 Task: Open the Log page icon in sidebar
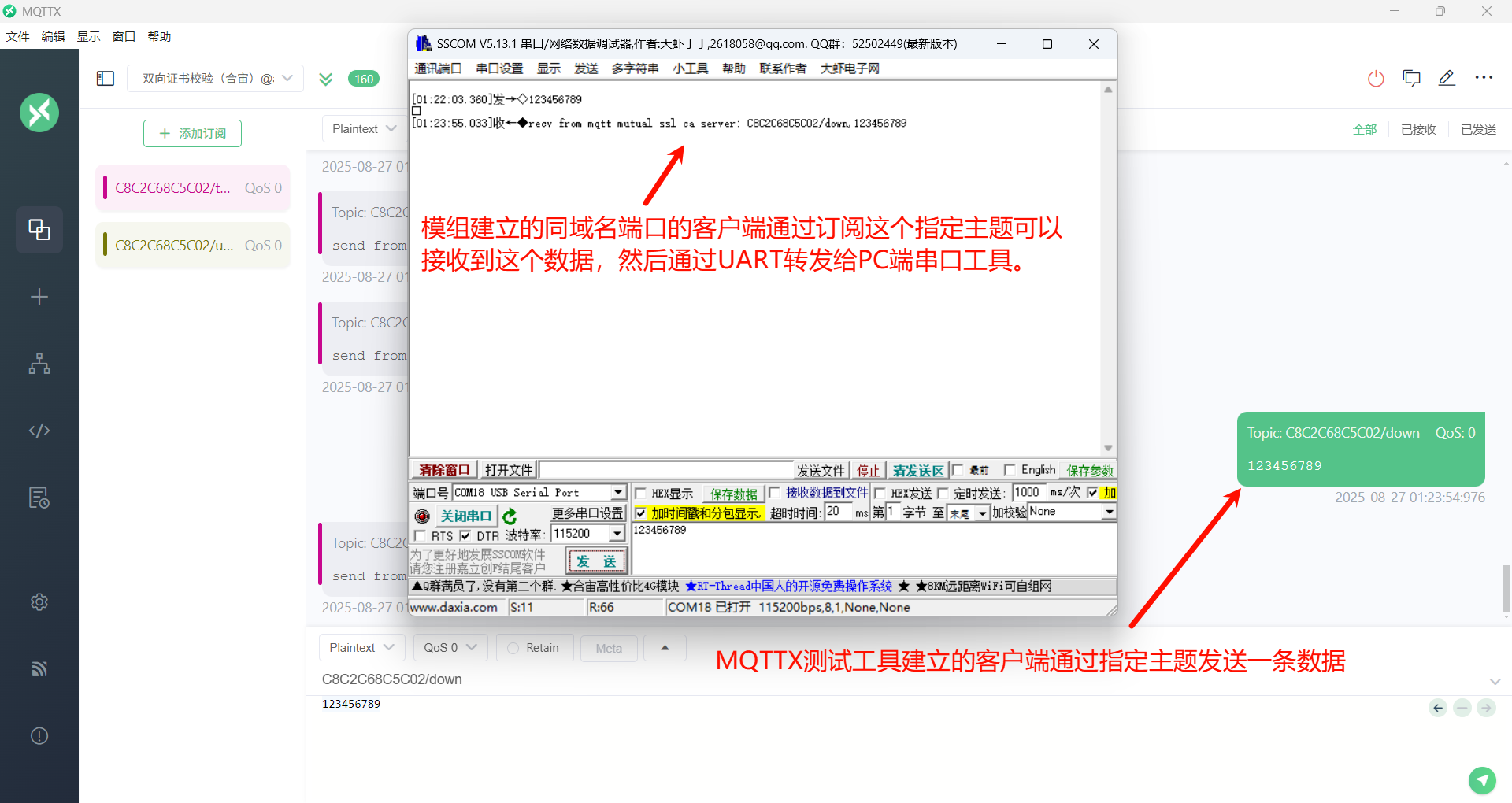coord(39,498)
